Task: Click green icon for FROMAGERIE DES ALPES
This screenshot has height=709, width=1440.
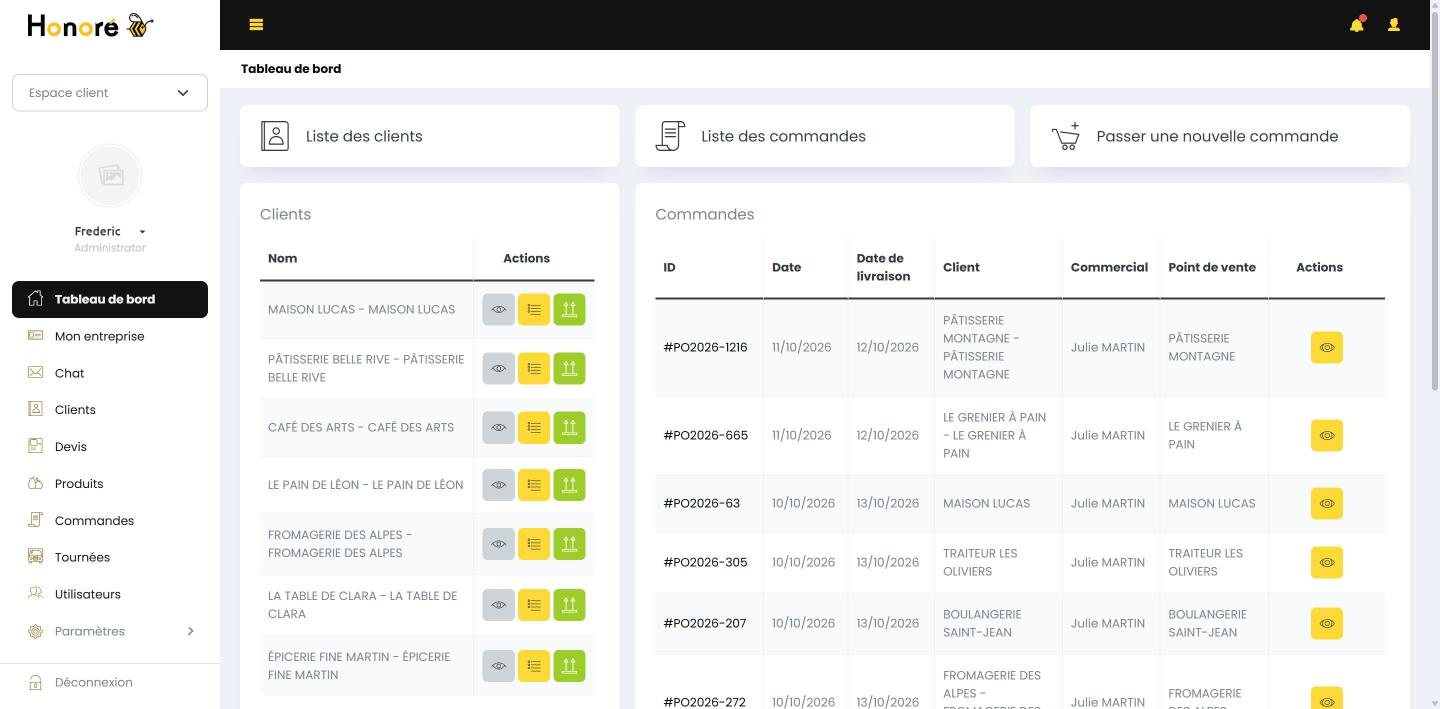Action: click(x=569, y=544)
